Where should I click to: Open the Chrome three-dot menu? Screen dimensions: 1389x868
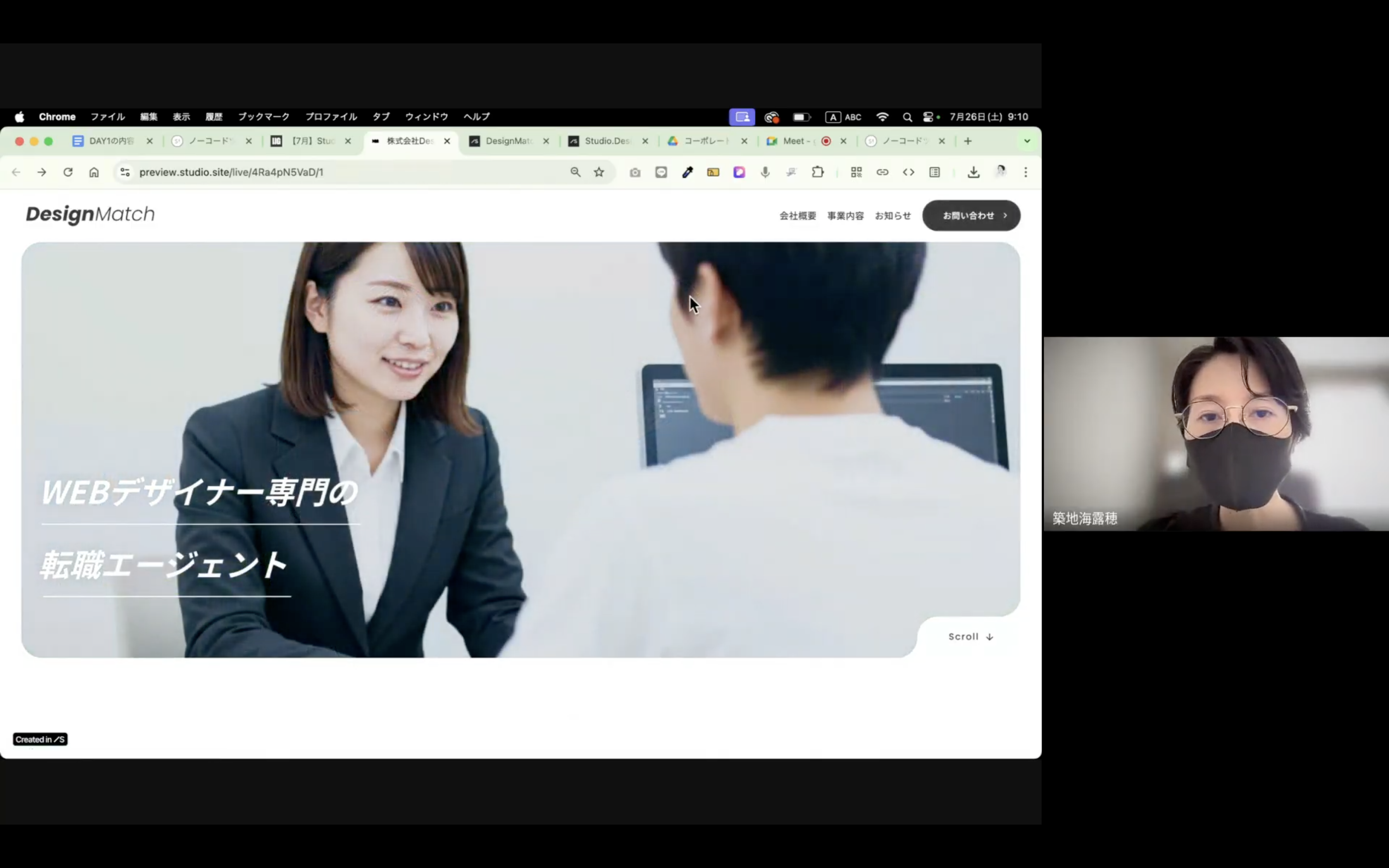point(1025,172)
